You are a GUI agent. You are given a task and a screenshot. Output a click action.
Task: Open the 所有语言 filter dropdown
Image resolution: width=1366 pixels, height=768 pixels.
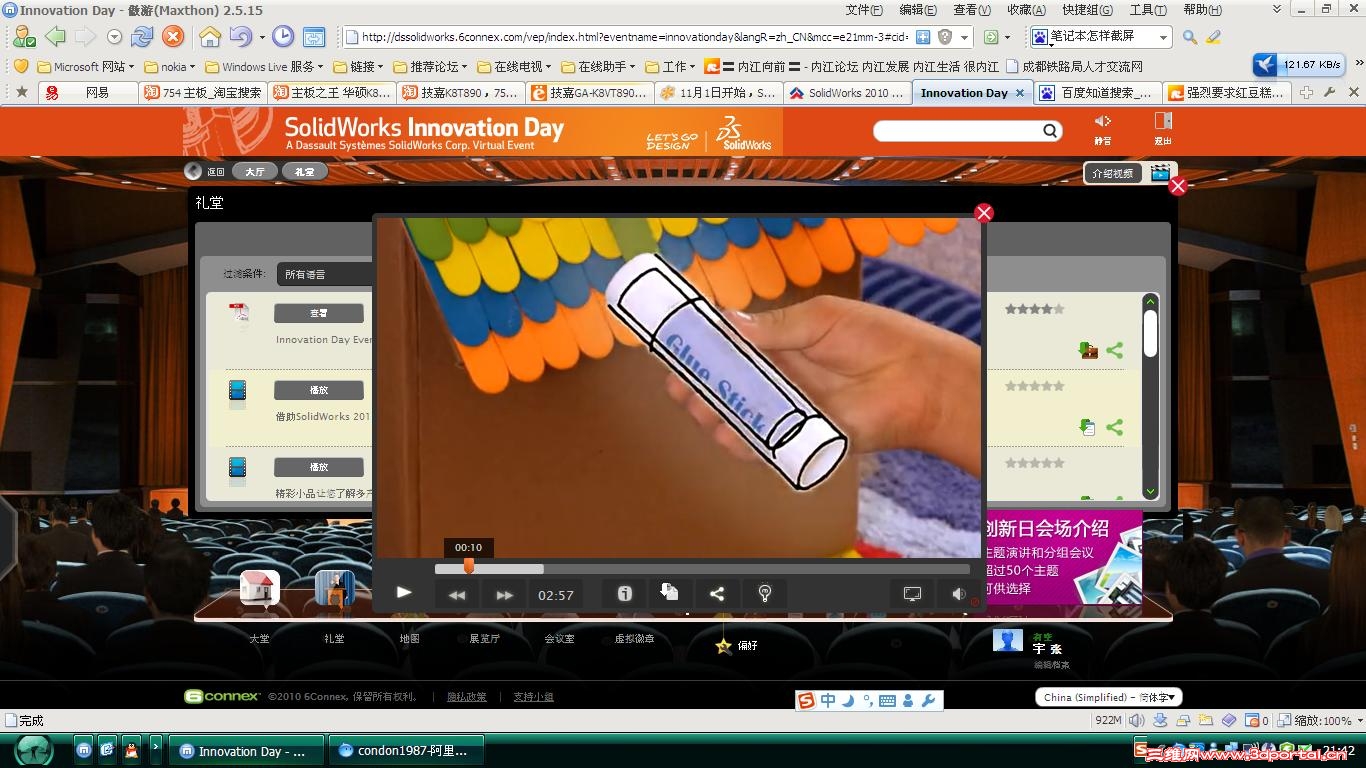point(325,274)
